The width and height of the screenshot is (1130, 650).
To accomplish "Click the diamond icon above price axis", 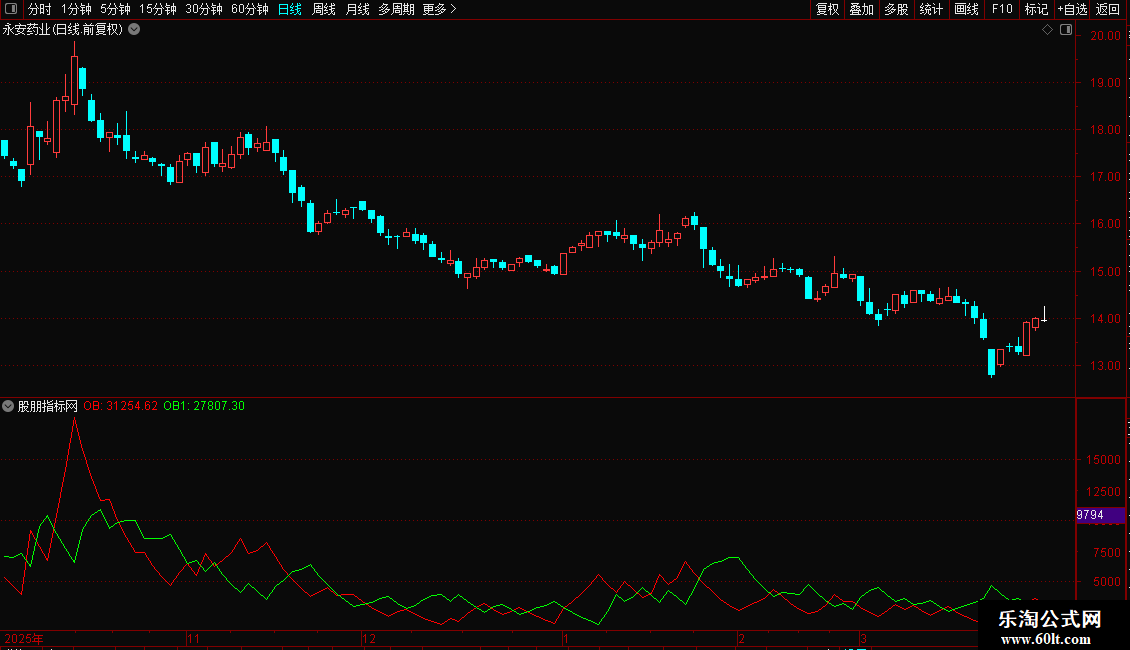I will tap(1047, 30).
